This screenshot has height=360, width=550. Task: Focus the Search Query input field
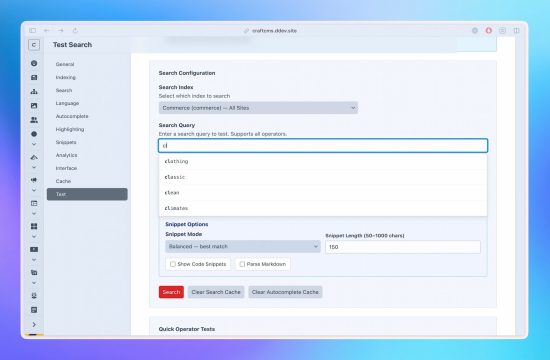pyautogui.click(x=323, y=146)
